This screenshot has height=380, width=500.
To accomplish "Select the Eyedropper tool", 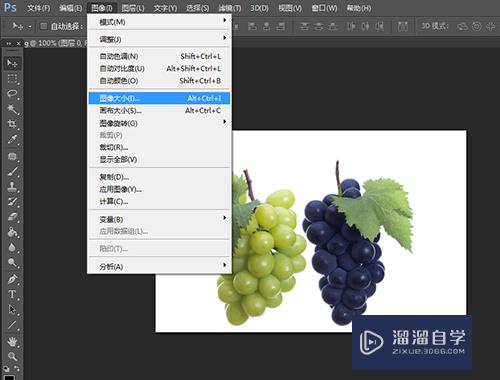I will click(12, 139).
